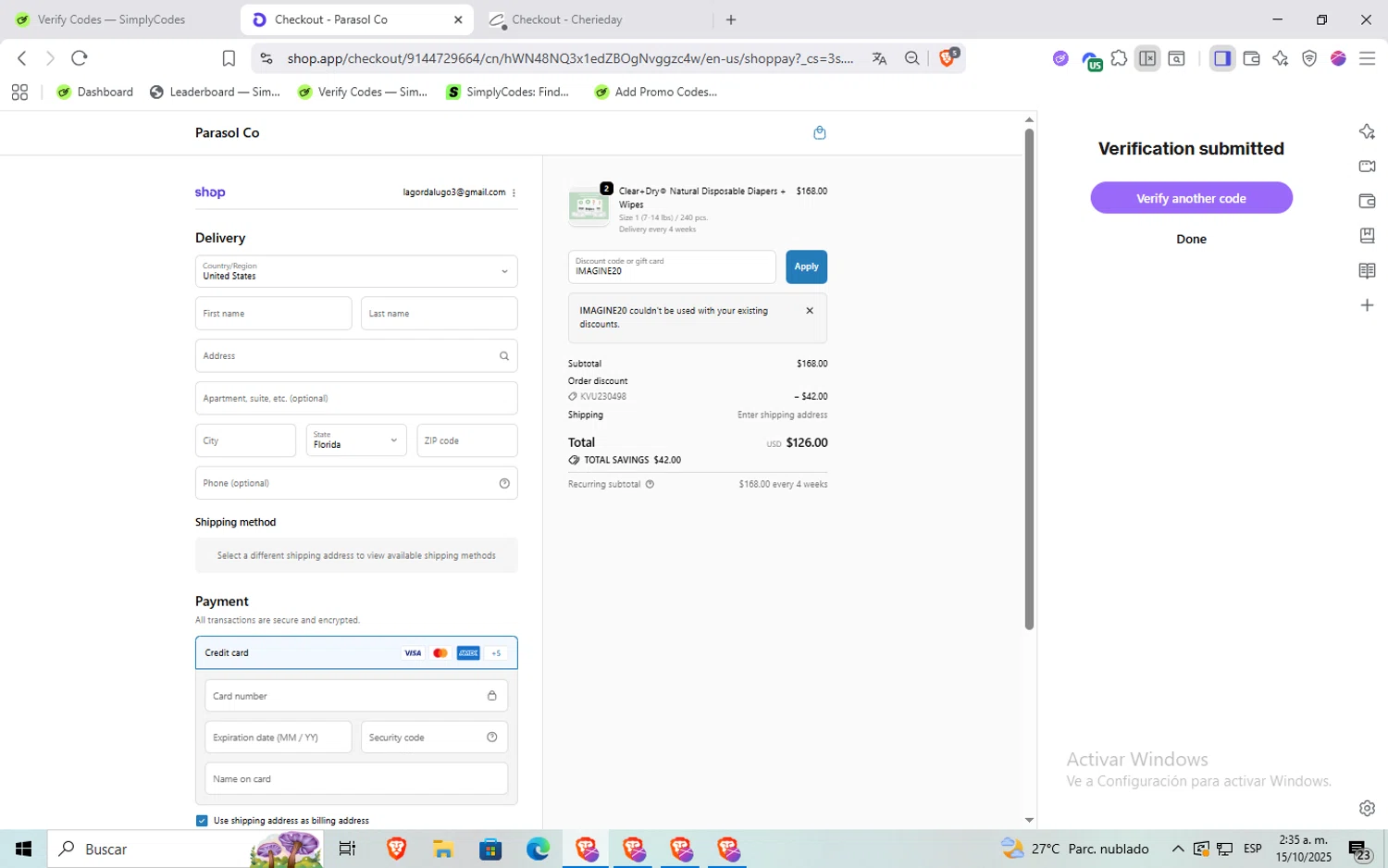Open the page translate icon

tap(879, 58)
